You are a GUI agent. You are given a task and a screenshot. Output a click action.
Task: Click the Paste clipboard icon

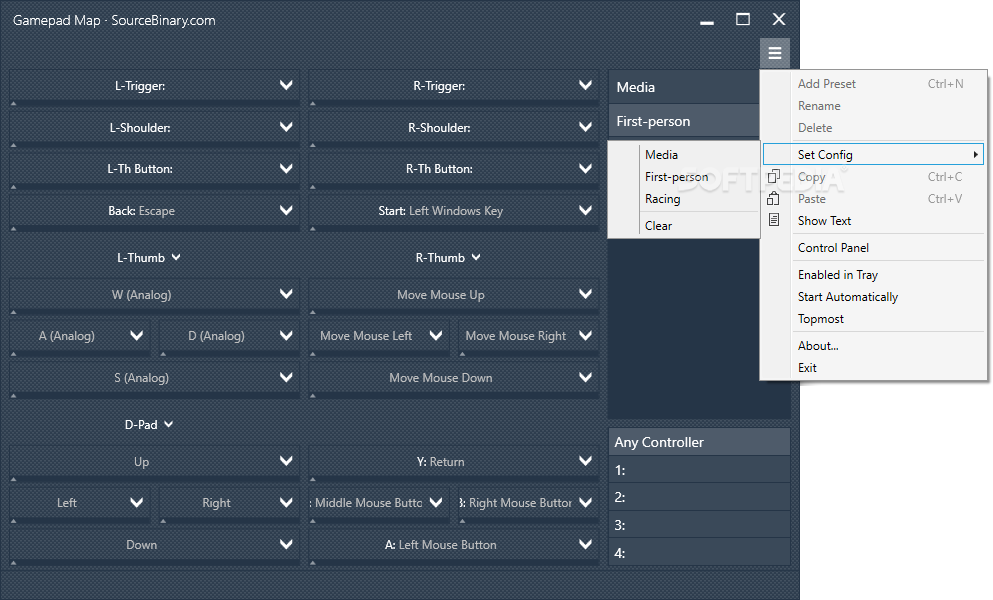(x=773, y=199)
